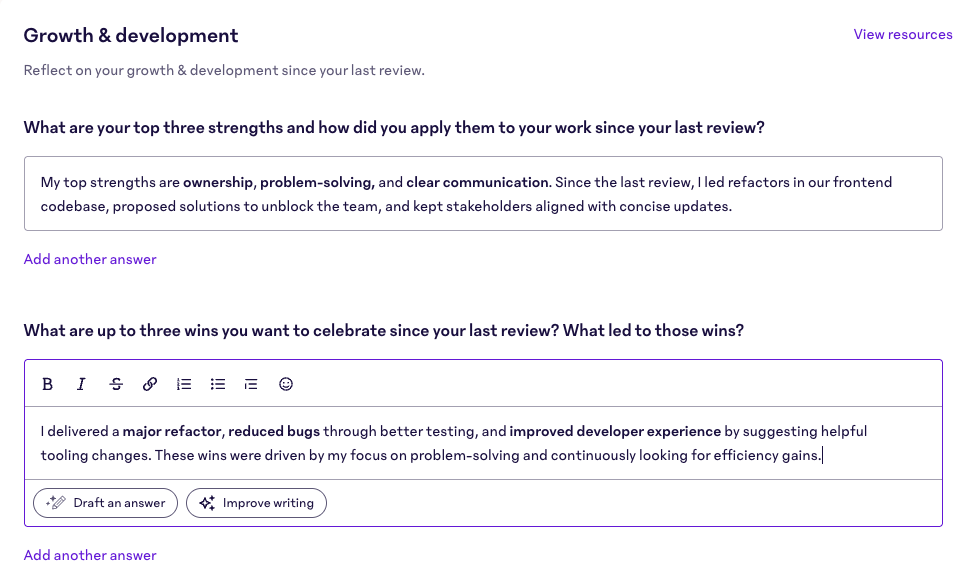957x571 pixels.
Task: Add another answer to the strengths question
Action: (x=90, y=260)
